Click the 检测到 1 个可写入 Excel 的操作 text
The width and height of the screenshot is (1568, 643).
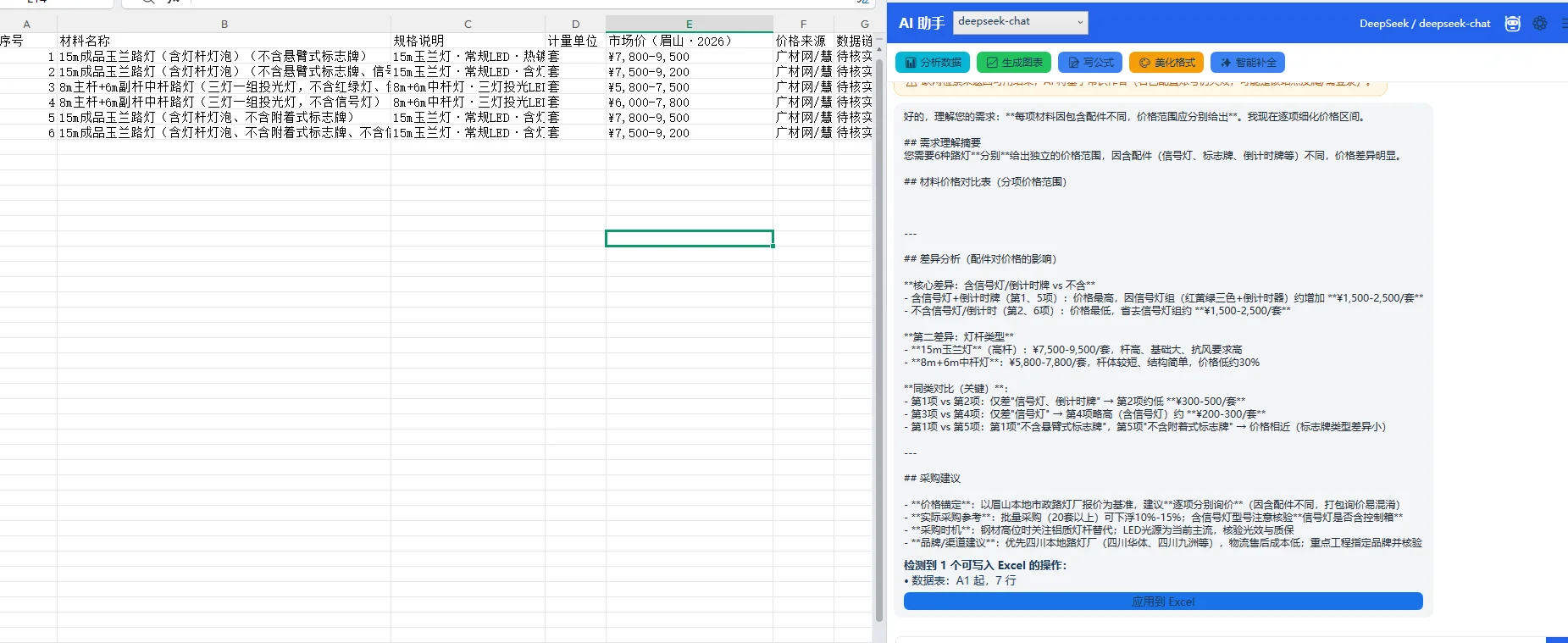[985, 565]
